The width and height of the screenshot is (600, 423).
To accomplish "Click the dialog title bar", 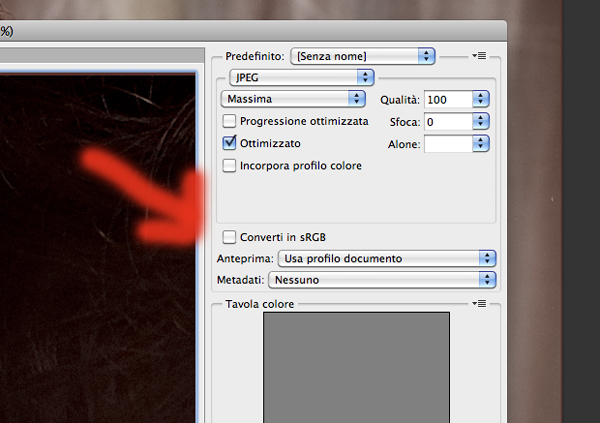I will coord(250,32).
